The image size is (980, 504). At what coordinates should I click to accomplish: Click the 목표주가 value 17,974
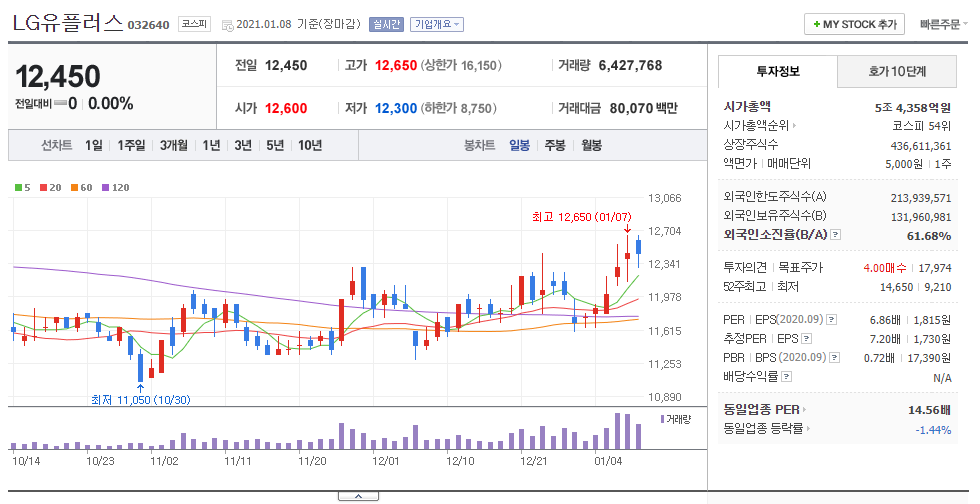pyautogui.click(x=934, y=268)
